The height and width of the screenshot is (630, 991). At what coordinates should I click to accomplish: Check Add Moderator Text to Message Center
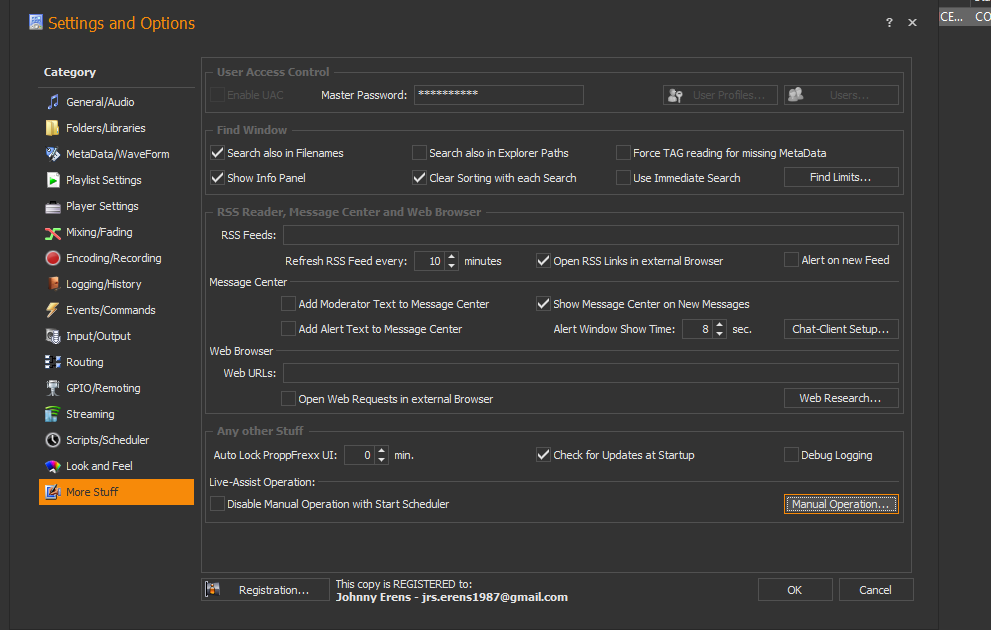[288, 304]
